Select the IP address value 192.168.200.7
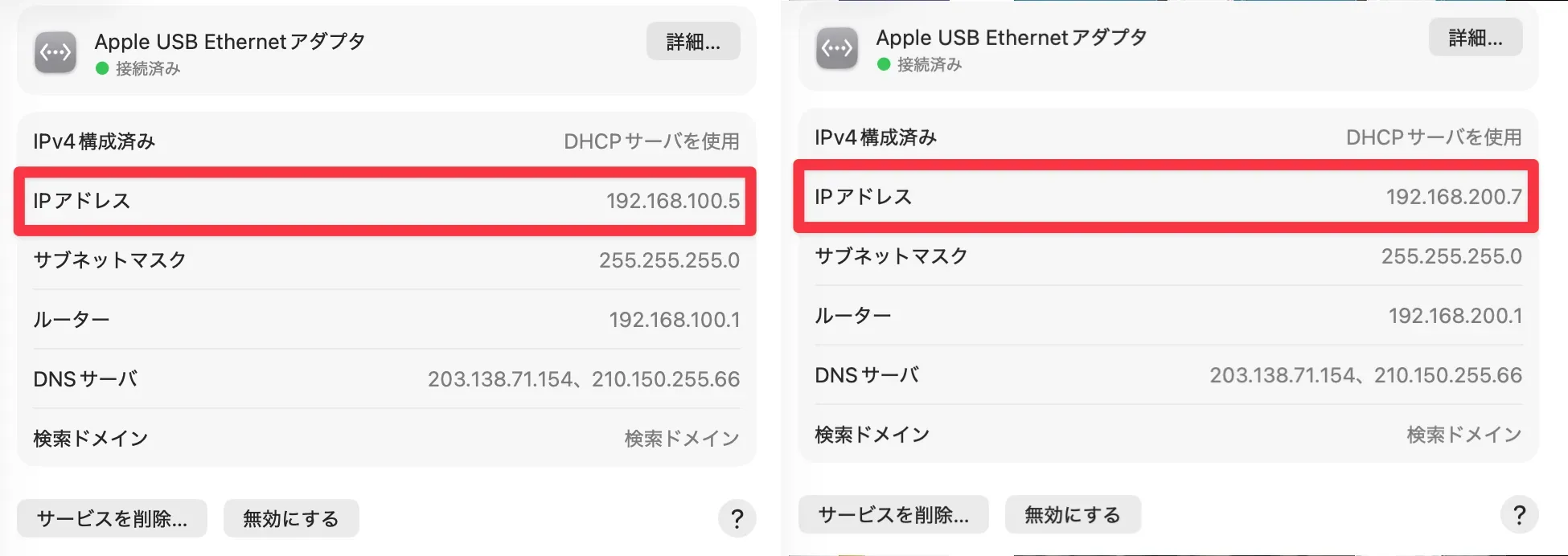The image size is (1568, 556). coord(1453,197)
